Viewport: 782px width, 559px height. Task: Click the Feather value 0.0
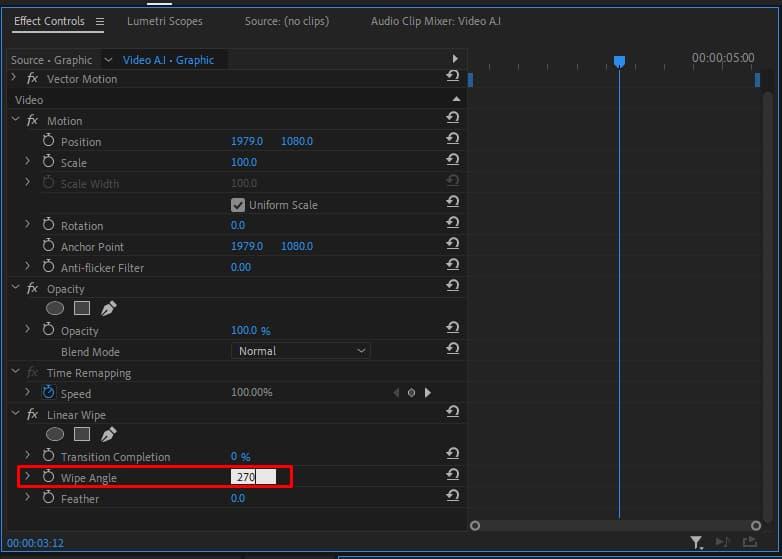(238, 498)
